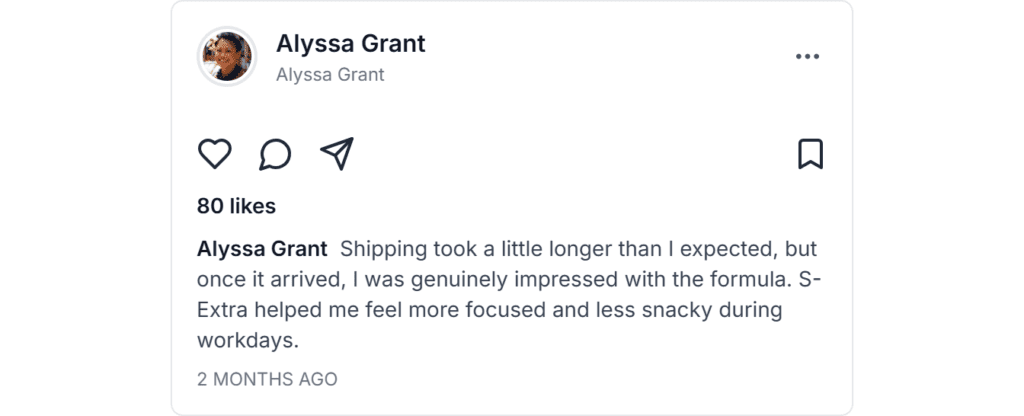Click the 2 MONTHS AGO timestamp

(267, 380)
